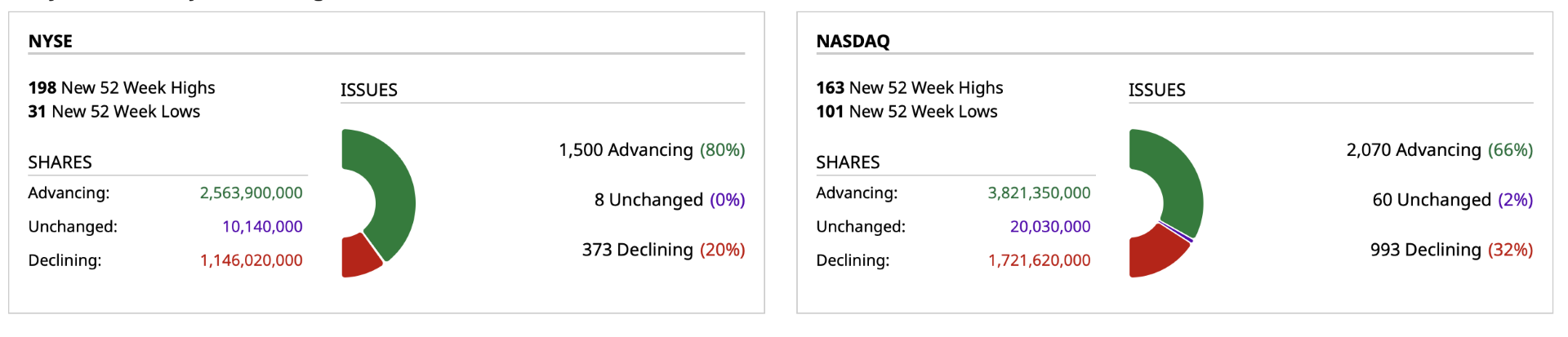This screenshot has width=1568, height=337.
Task: Click the 373 Declining (20%) NYSE label
Action: [663, 250]
